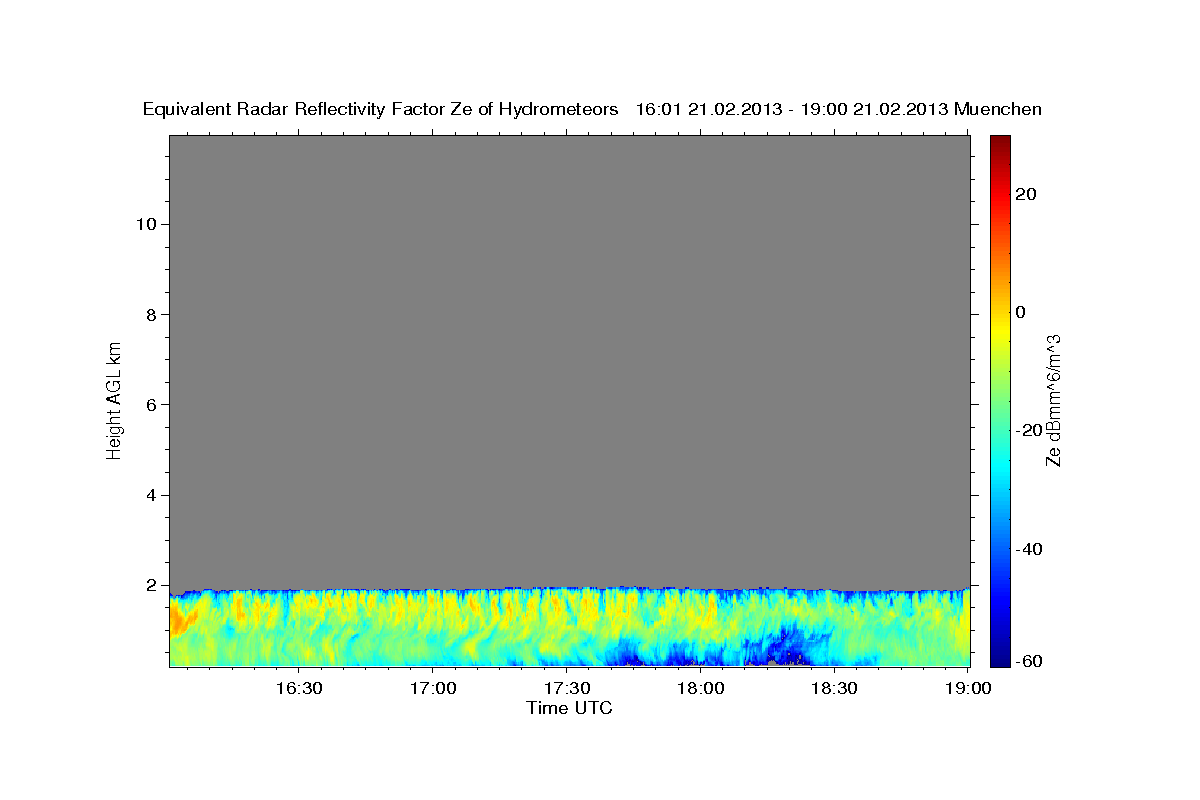
Task: Click the dark blue bottom of the colorbar
Action: click(999, 655)
